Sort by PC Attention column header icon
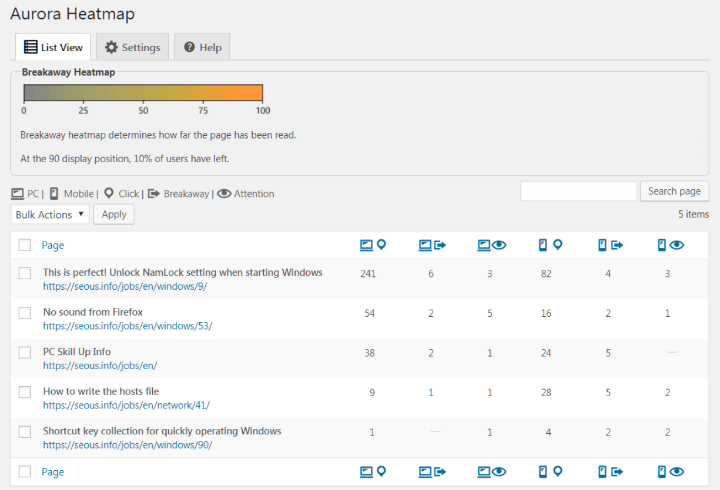Image resolution: width=720 pixels, height=490 pixels. pos(490,245)
